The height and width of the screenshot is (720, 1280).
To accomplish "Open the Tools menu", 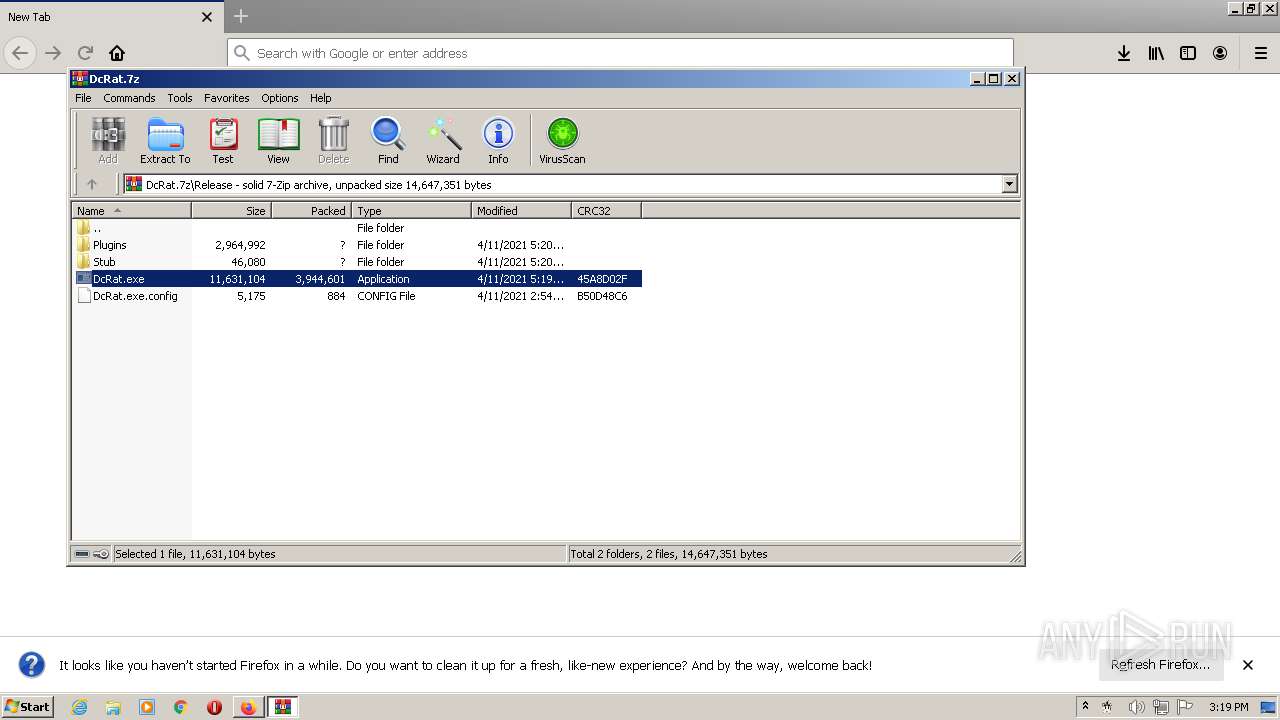I will pyautogui.click(x=180, y=98).
